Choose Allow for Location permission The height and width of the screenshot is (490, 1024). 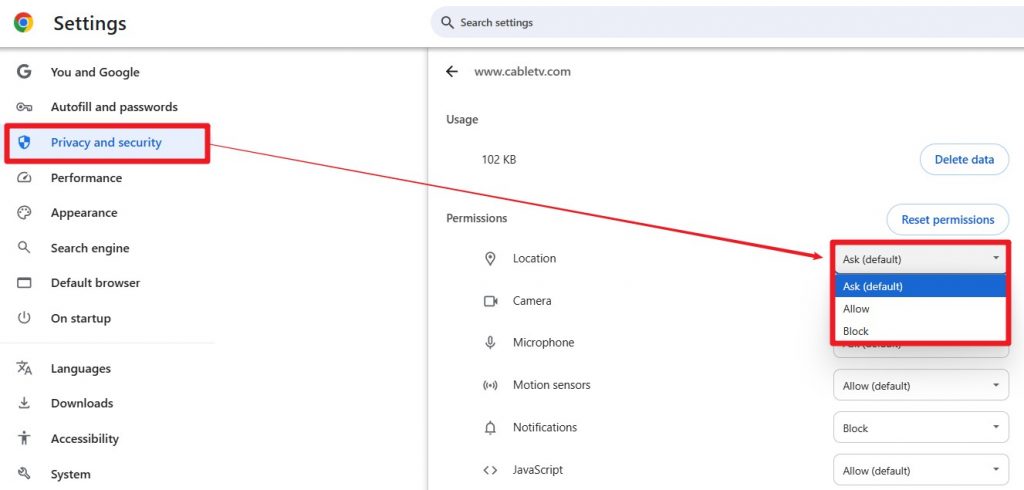click(x=921, y=308)
